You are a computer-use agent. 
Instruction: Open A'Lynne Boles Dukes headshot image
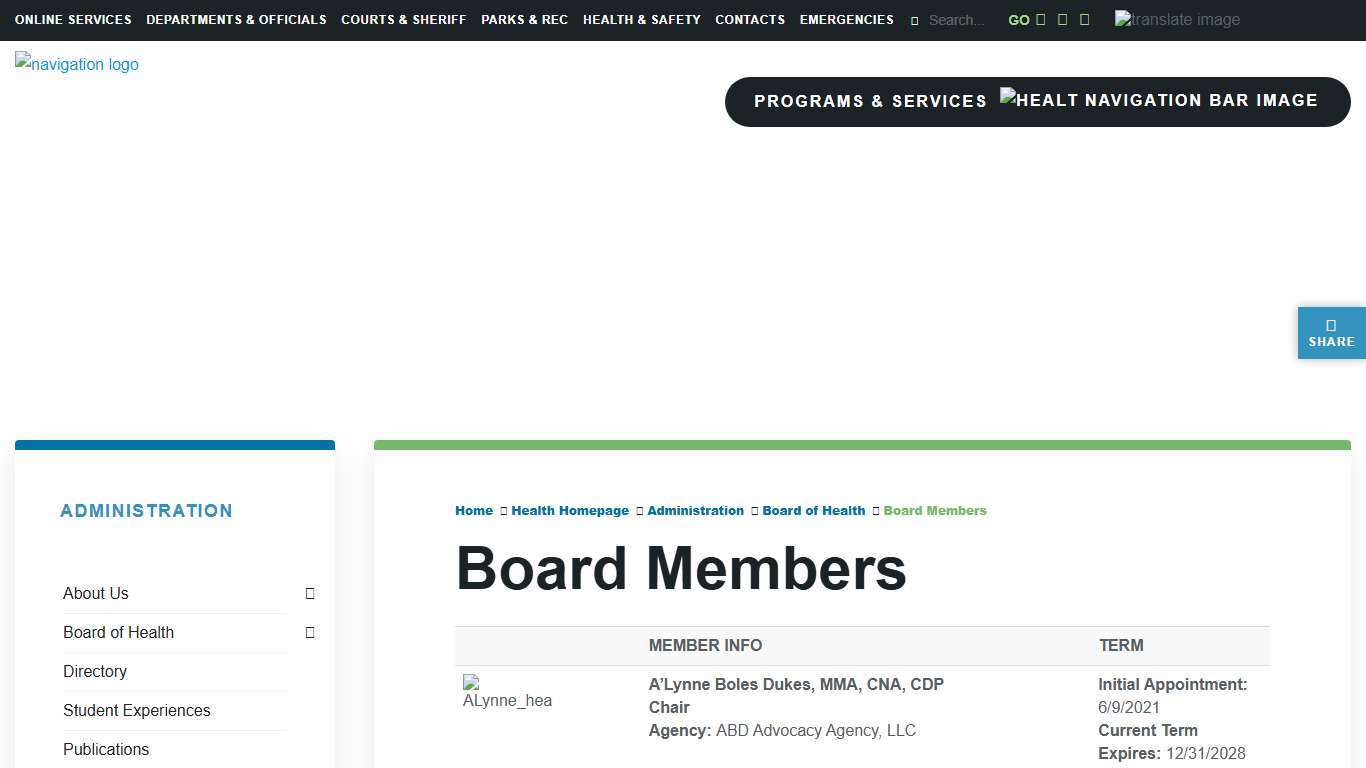pos(507,692)
